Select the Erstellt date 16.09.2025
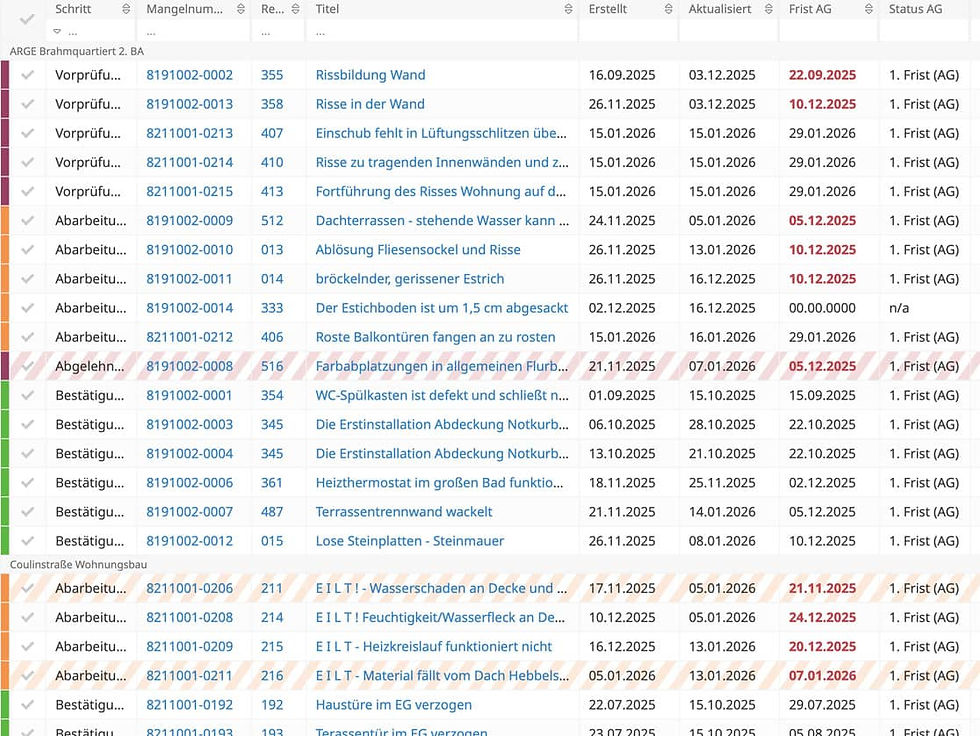This screenshot has width=980, height=736. tap(622, 75)
